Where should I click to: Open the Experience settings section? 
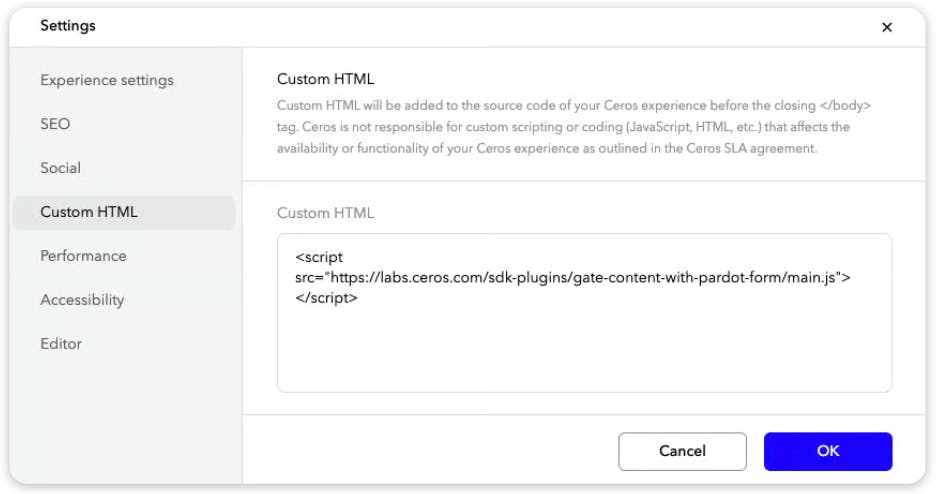click(107, 80)
